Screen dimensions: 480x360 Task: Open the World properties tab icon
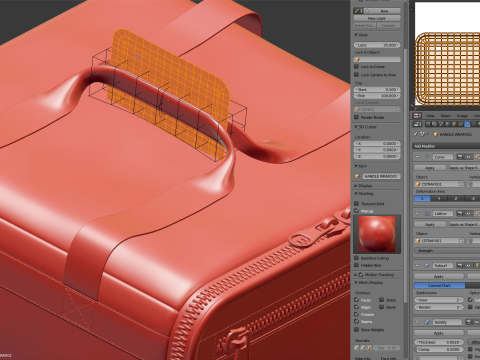447,124
